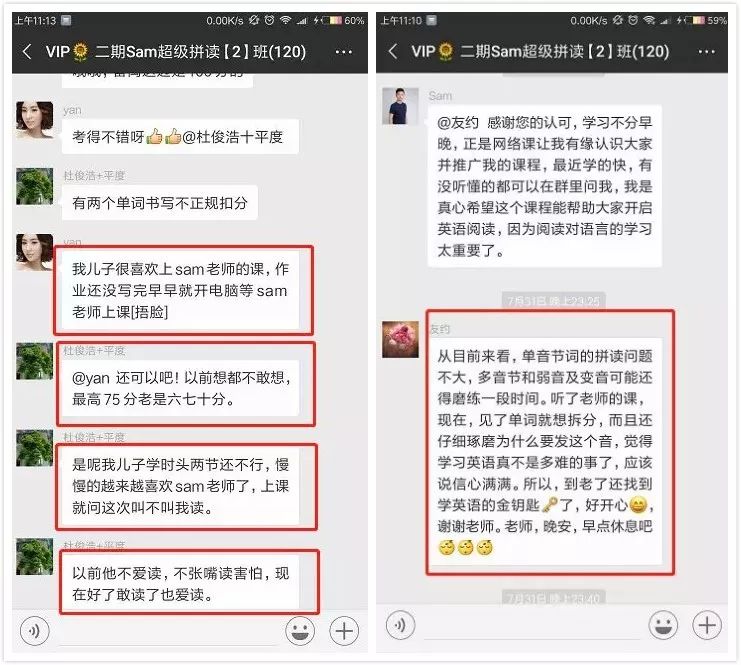This screenshot has height=665, width=741.
Task: Tap 友约's flower avatar
Action: (400, 339)
